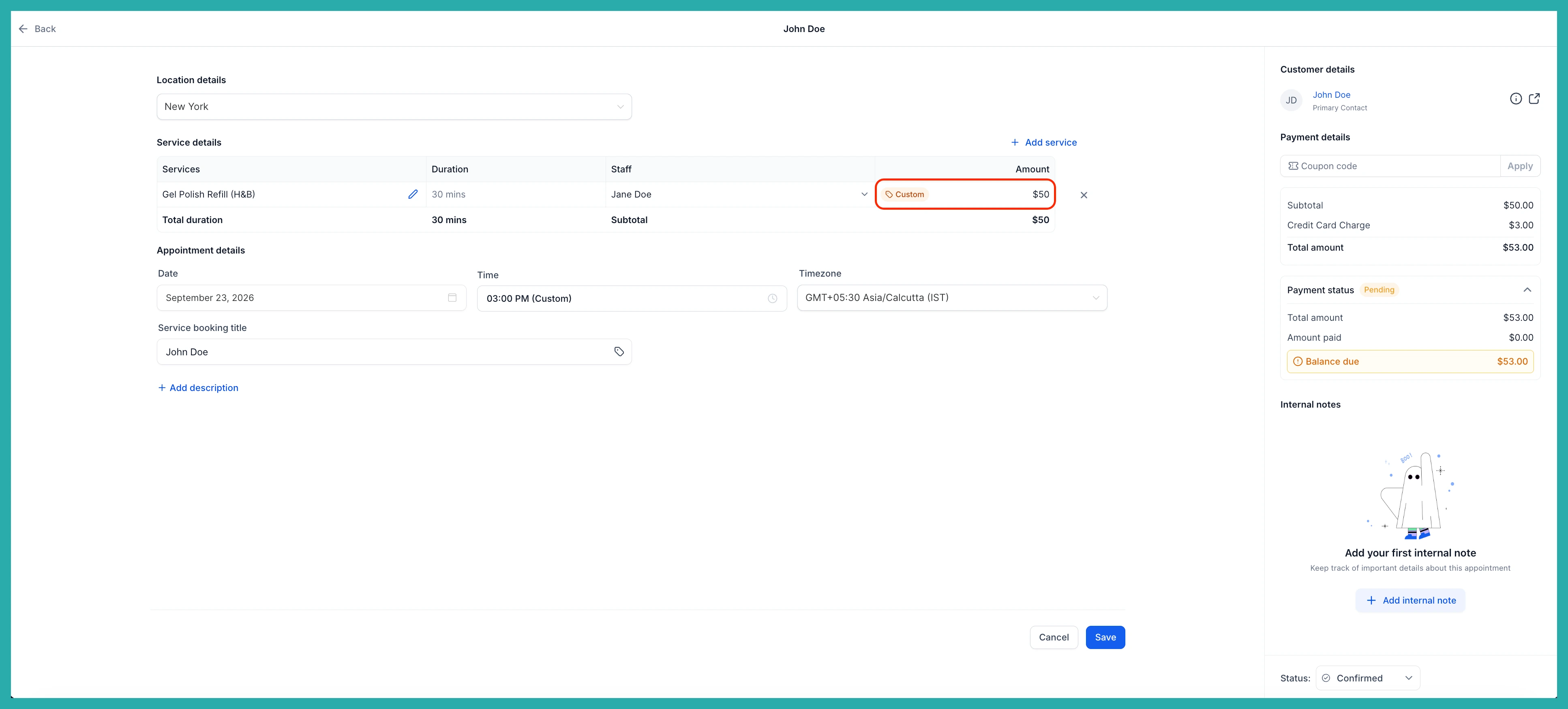
Task: Click the Balance due warning icon
Action: coord(1298,361)
